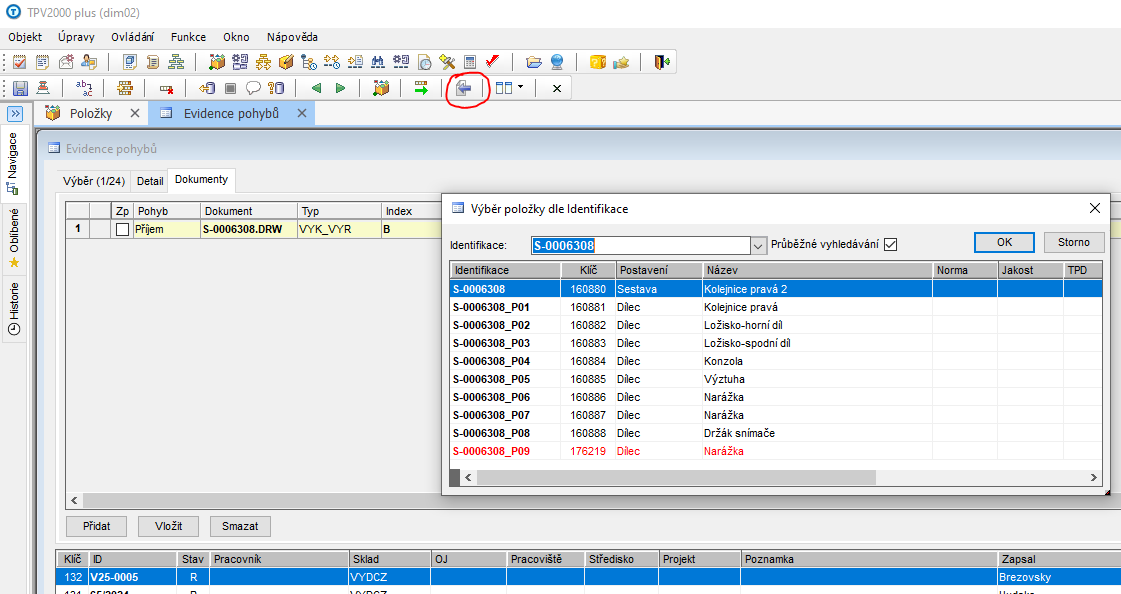
Task: Click the hammer and wrench tools icon
Action: [447, 62]
